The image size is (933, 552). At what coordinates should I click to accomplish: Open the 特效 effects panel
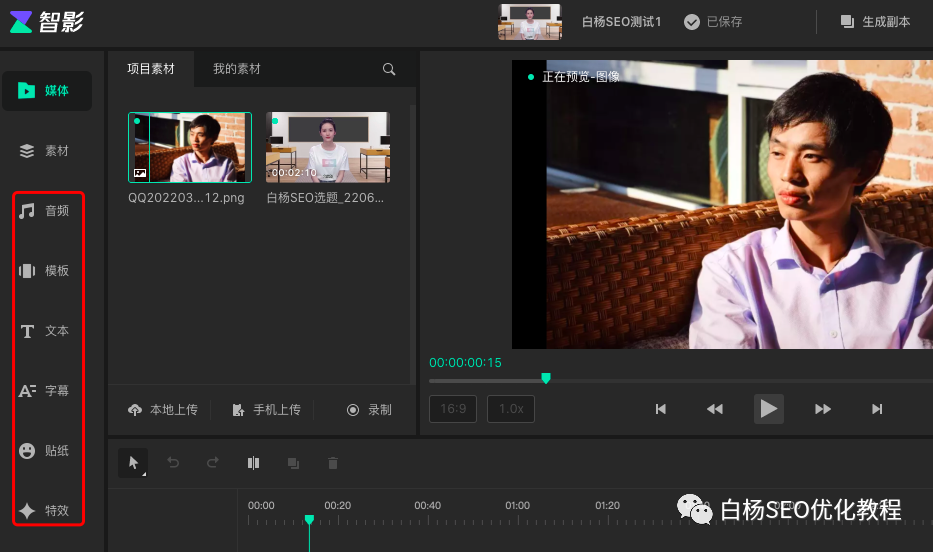45,510
